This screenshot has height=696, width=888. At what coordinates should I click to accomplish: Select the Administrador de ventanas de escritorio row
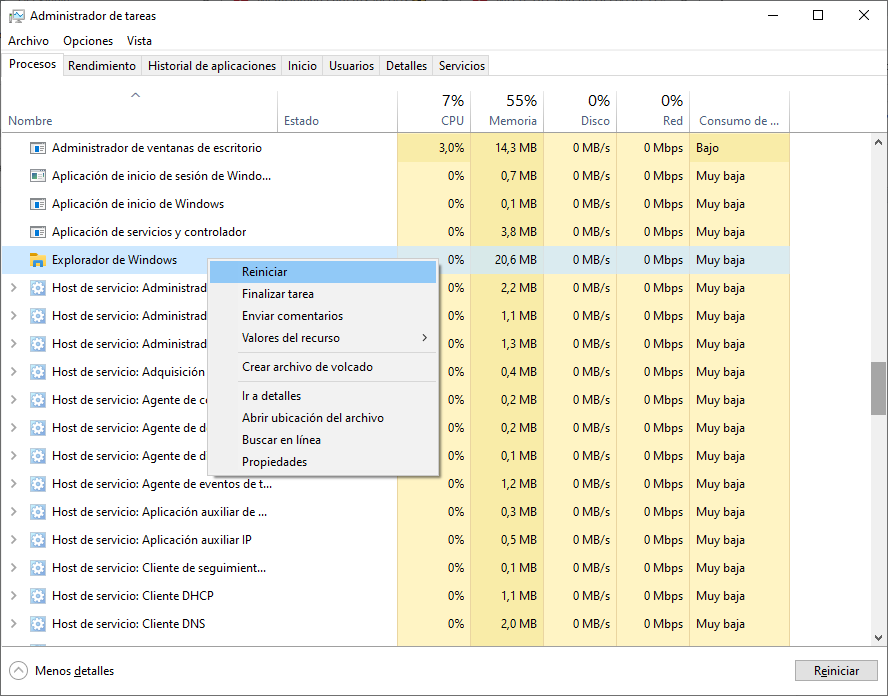(395, 148)
